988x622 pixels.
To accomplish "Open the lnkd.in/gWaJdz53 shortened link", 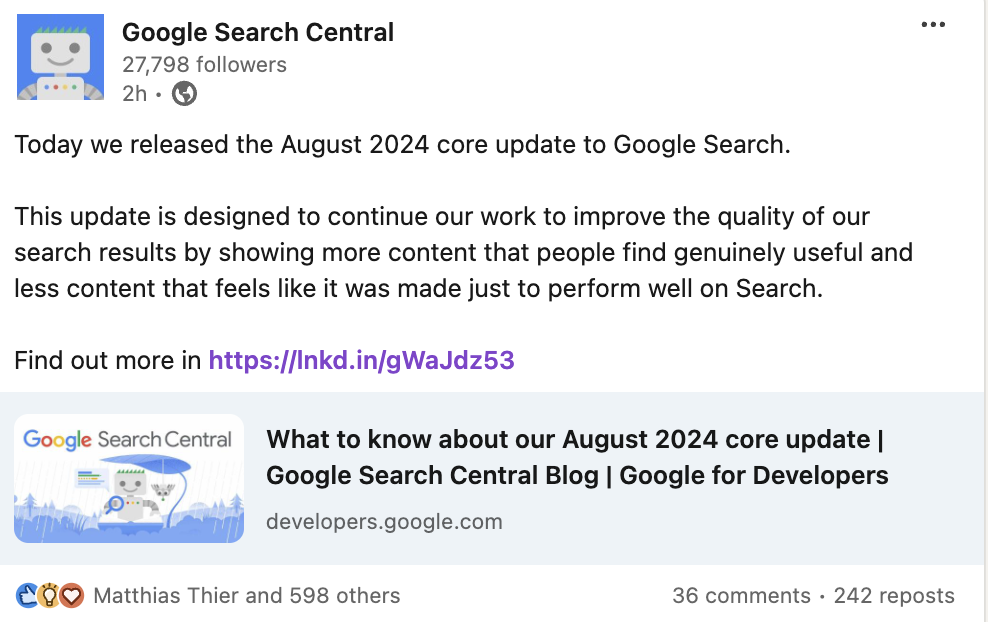I will (x=362, y=360).
